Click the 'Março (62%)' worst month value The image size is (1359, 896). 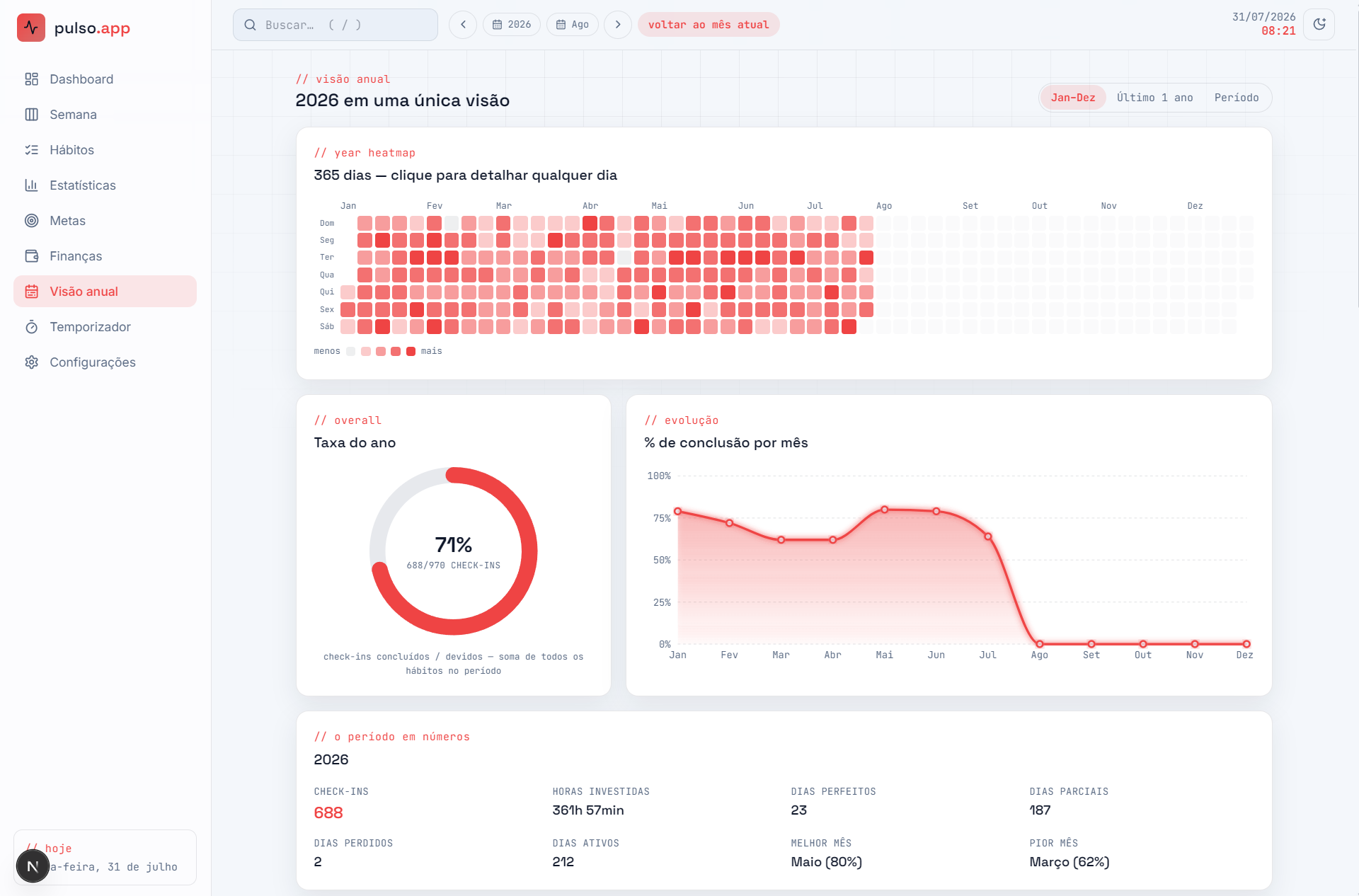(1070, 862)
